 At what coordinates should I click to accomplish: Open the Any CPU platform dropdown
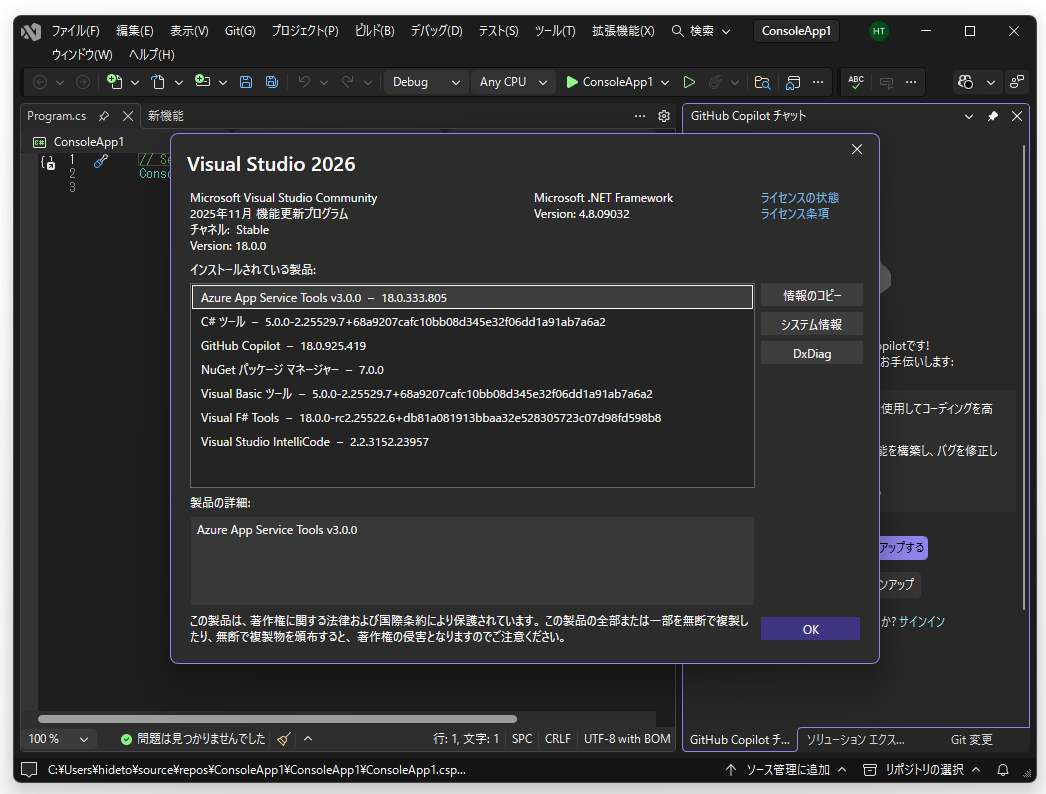tap(512, 82)
